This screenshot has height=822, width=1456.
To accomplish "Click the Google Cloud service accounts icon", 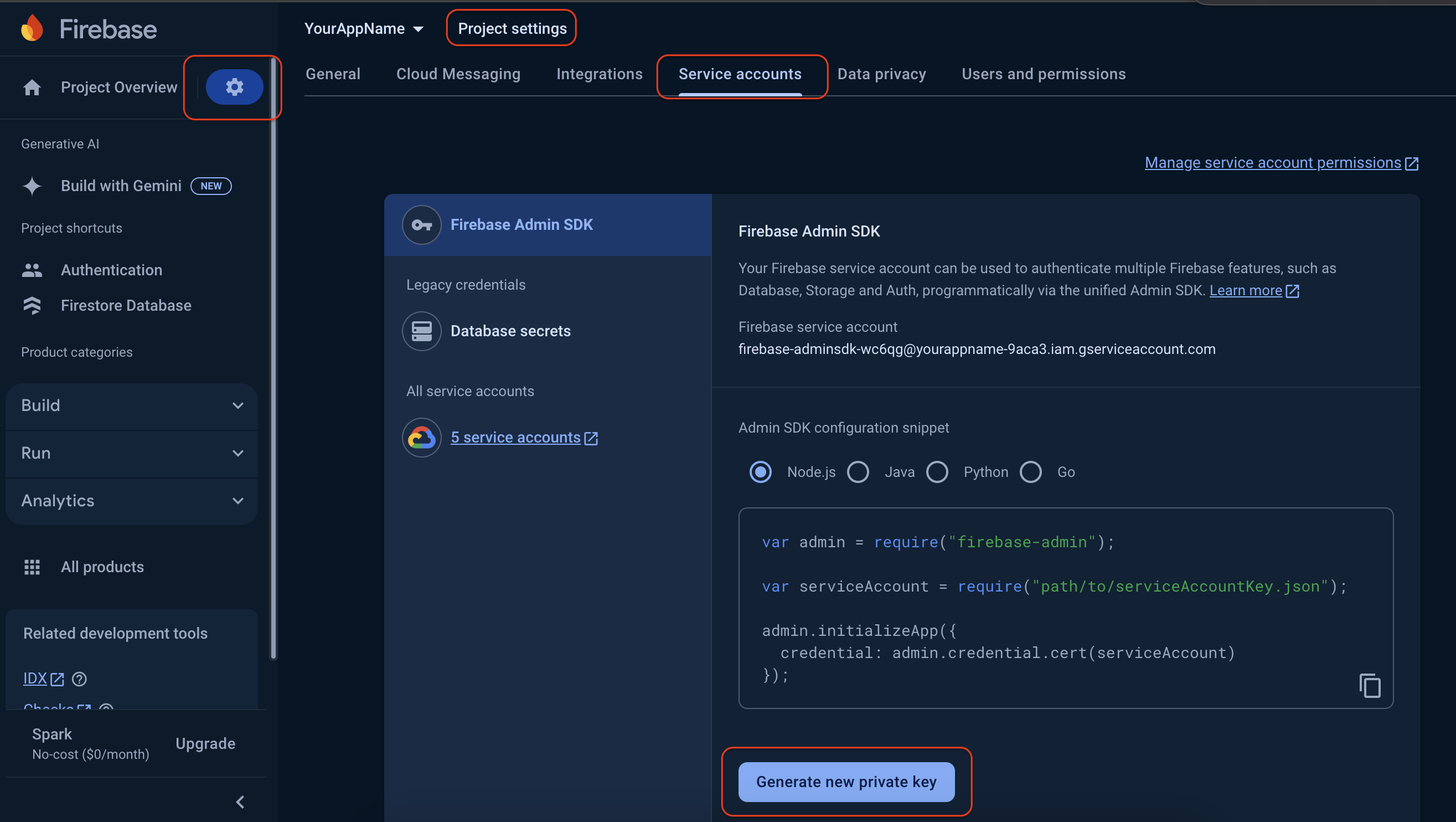I will point(422,438).
